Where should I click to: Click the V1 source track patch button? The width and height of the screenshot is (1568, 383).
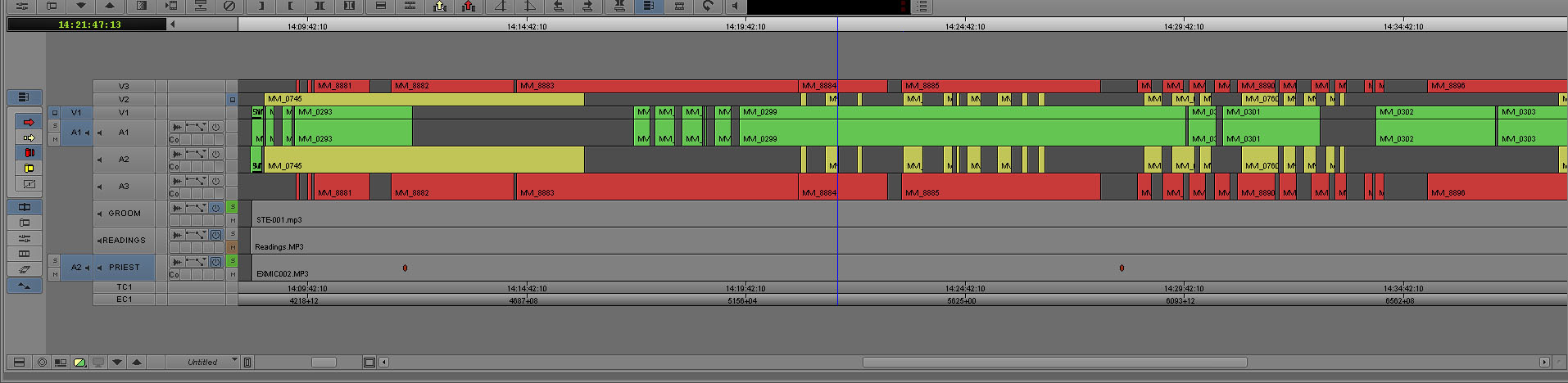click(76, 113)
